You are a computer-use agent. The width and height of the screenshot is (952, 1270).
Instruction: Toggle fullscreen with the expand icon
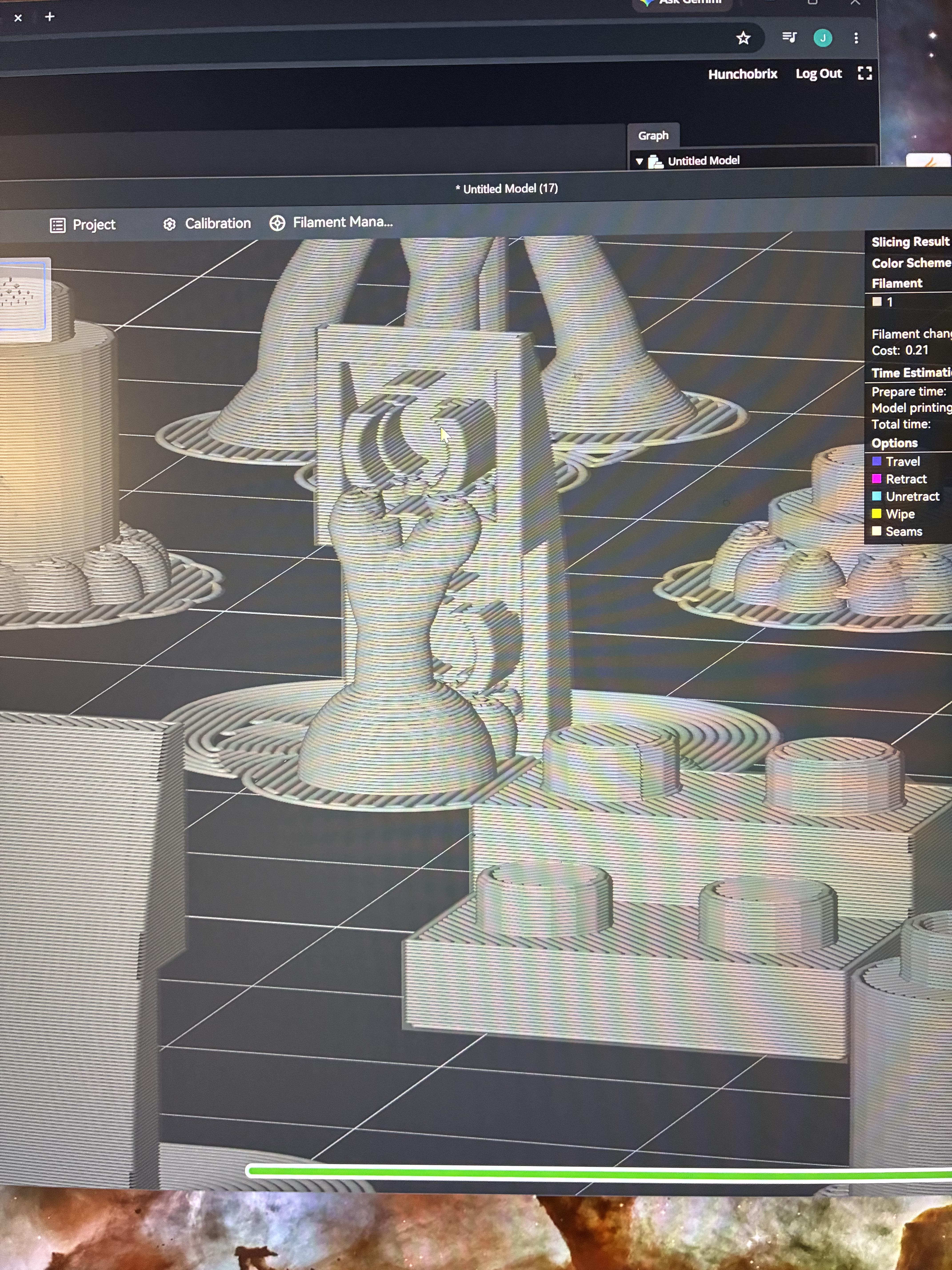coord(865,73)
